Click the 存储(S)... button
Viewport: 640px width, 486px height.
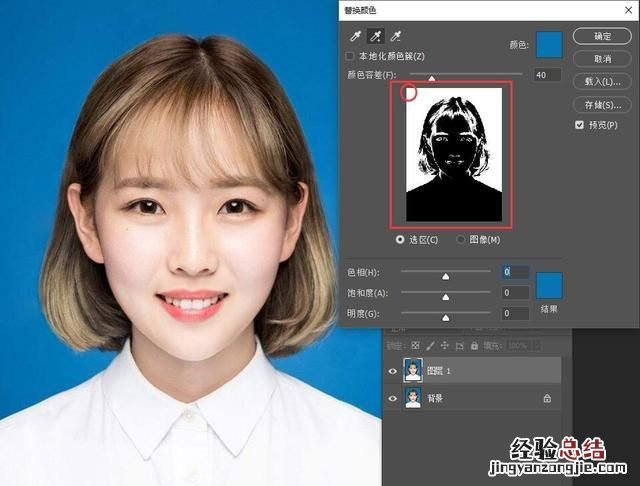point(602,105)
